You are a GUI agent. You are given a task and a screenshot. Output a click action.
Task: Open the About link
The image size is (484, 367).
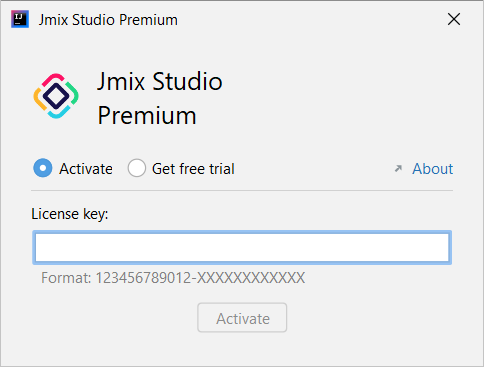click(x=433, y=169)
